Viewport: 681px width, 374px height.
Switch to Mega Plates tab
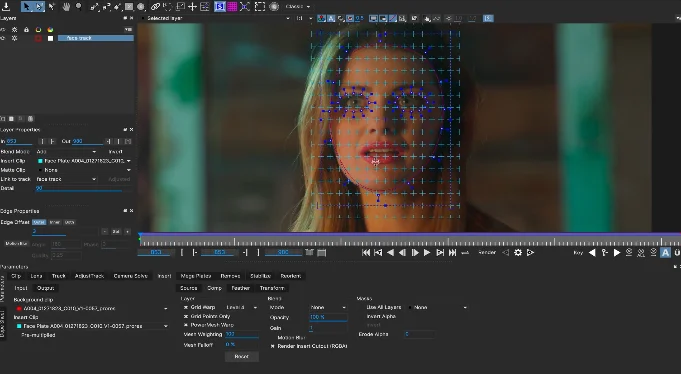click(x=196, y=276)
